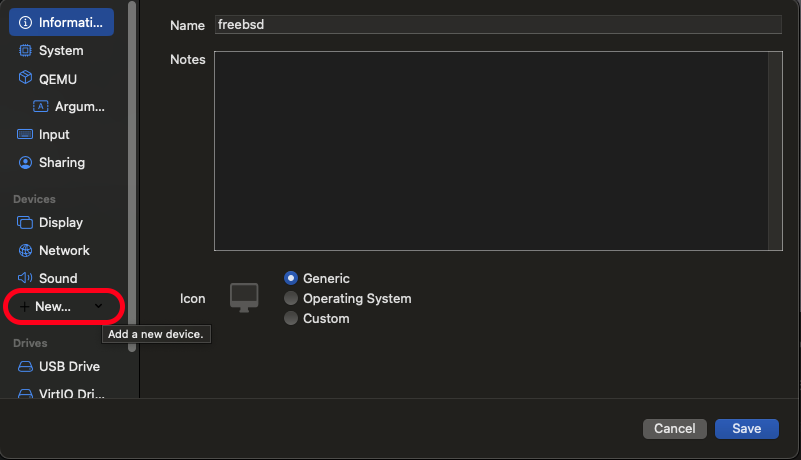Viewport: 801px width, 460px height.
Task: Click the Input keyboard icon
Action: [25, 134]
